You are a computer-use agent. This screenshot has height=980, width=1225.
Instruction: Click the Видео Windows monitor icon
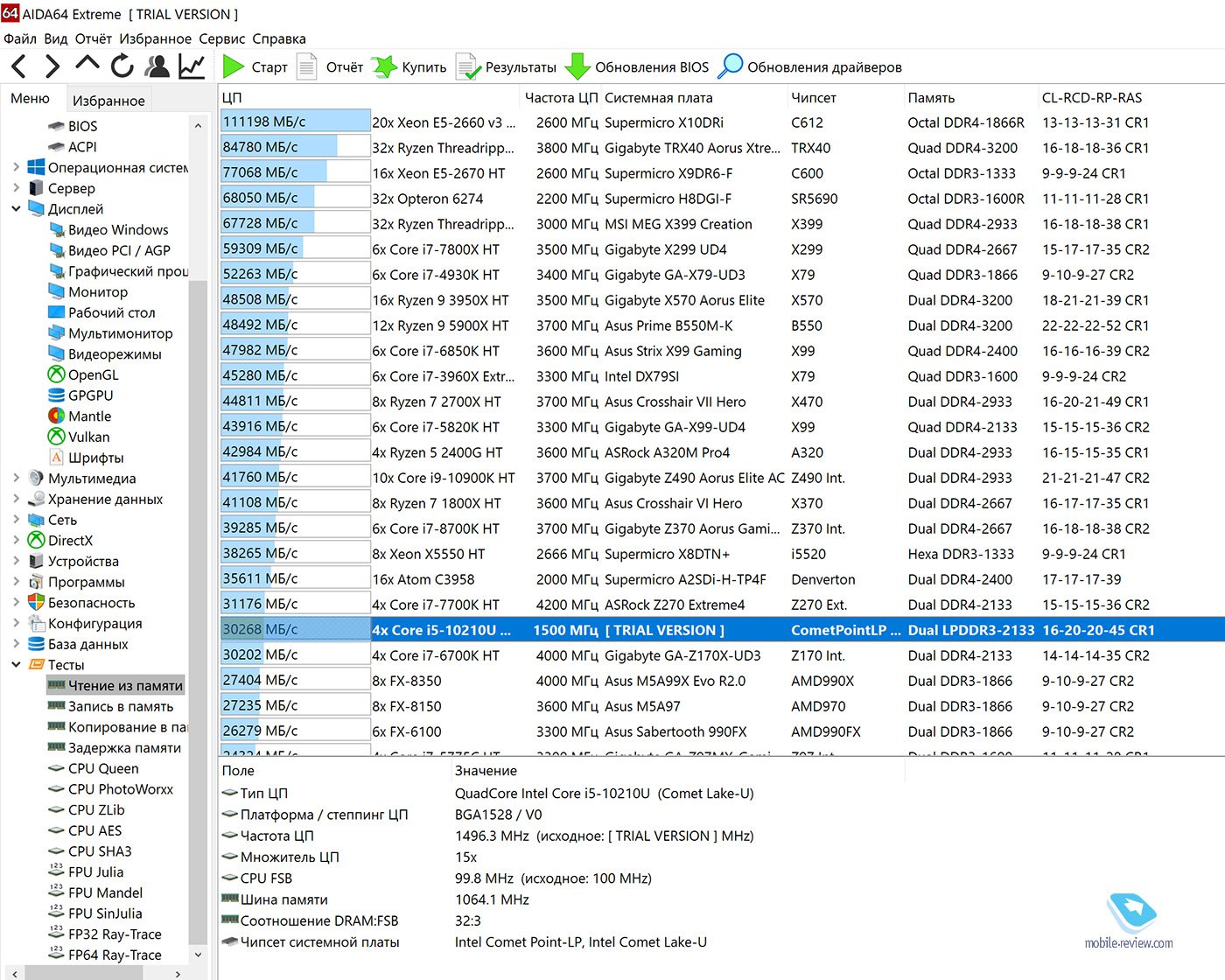(57, 230)
